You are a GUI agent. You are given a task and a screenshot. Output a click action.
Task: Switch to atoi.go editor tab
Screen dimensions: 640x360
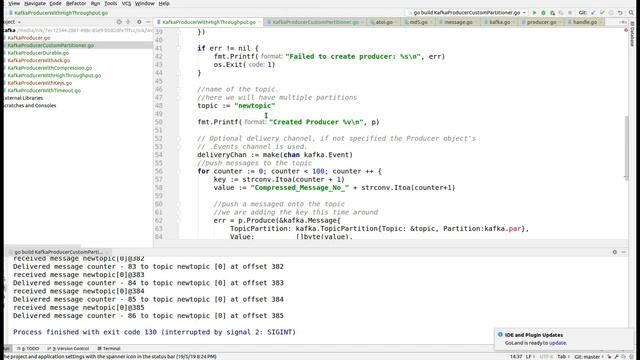[384, 22]
